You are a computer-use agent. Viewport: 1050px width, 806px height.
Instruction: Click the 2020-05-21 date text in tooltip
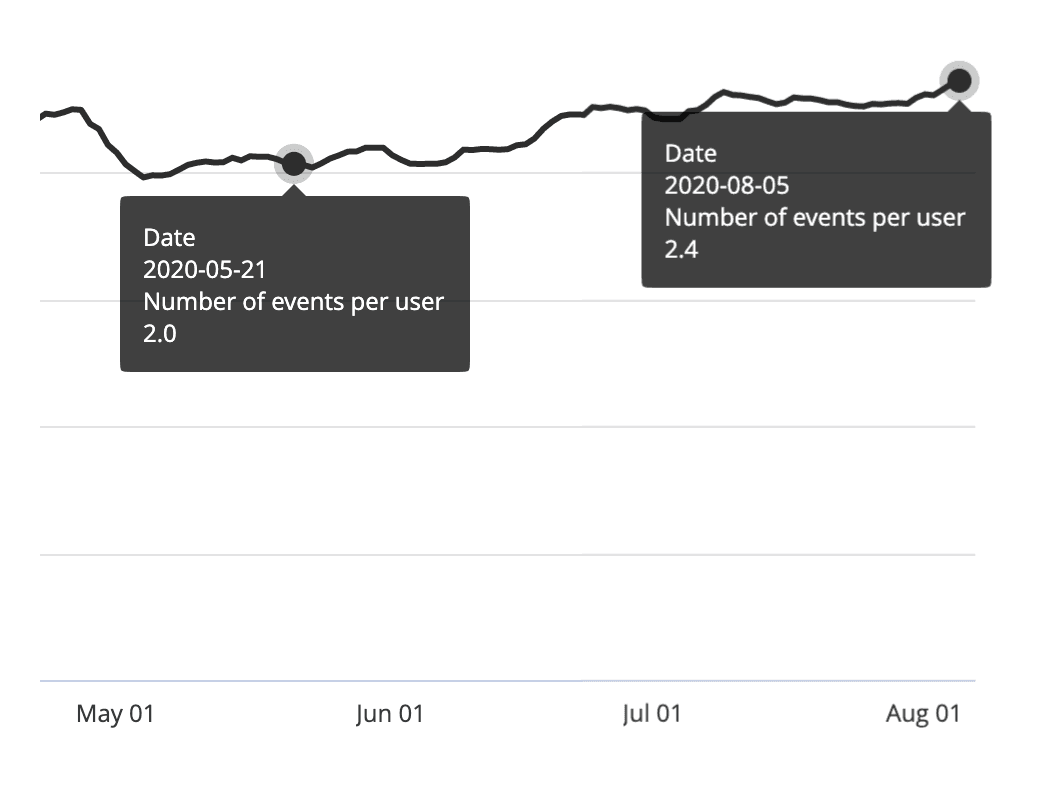tap(205, 270)
